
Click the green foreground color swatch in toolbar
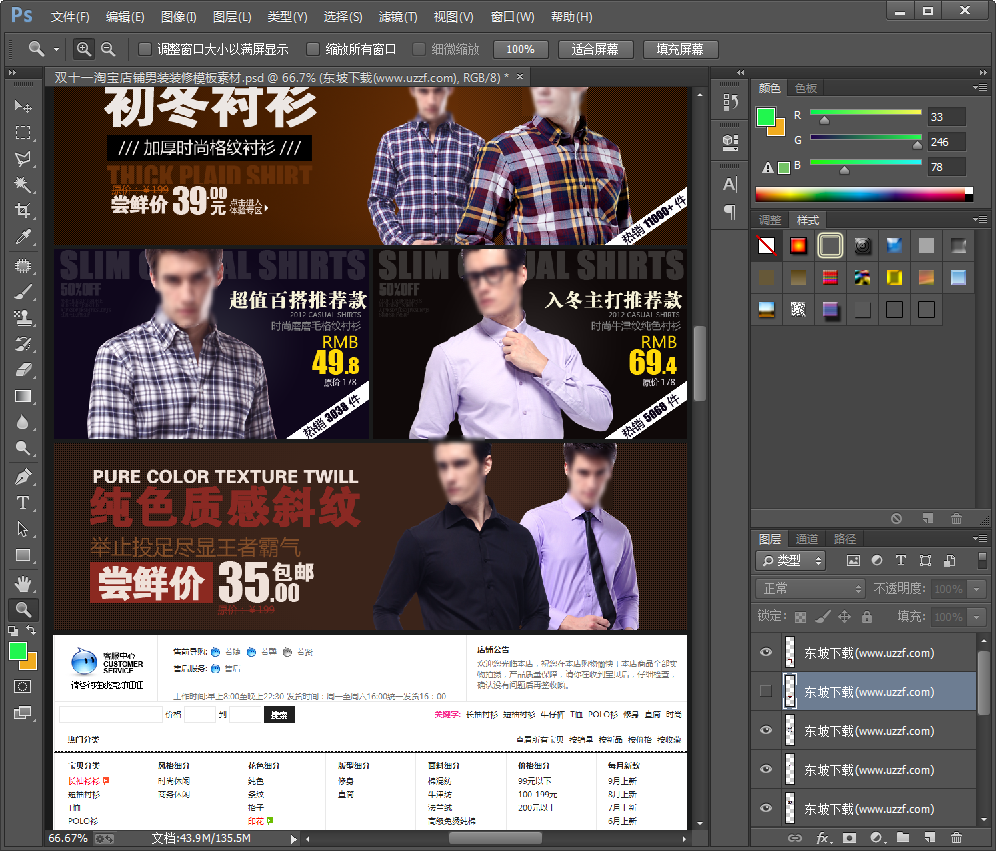[18, 651]
